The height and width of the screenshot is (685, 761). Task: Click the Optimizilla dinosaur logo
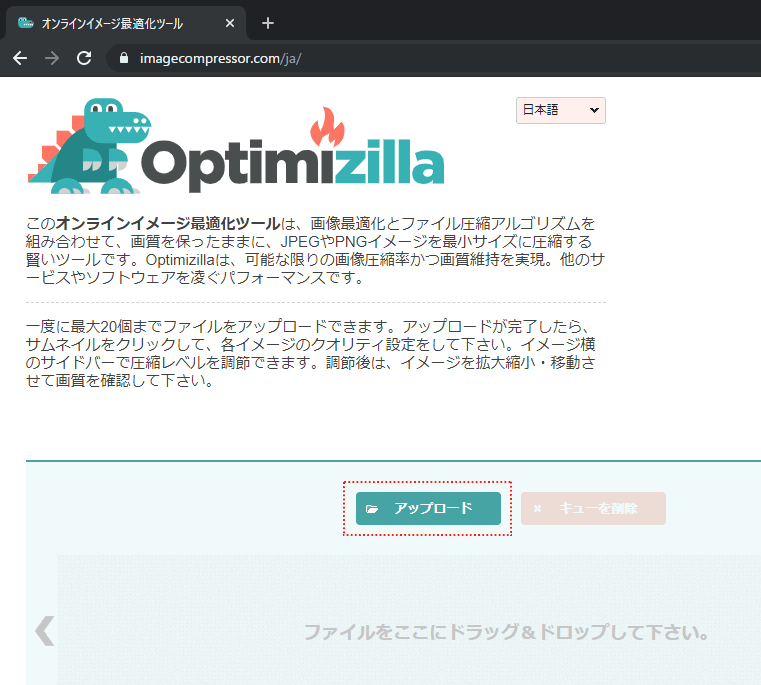[x=89, y=146]
